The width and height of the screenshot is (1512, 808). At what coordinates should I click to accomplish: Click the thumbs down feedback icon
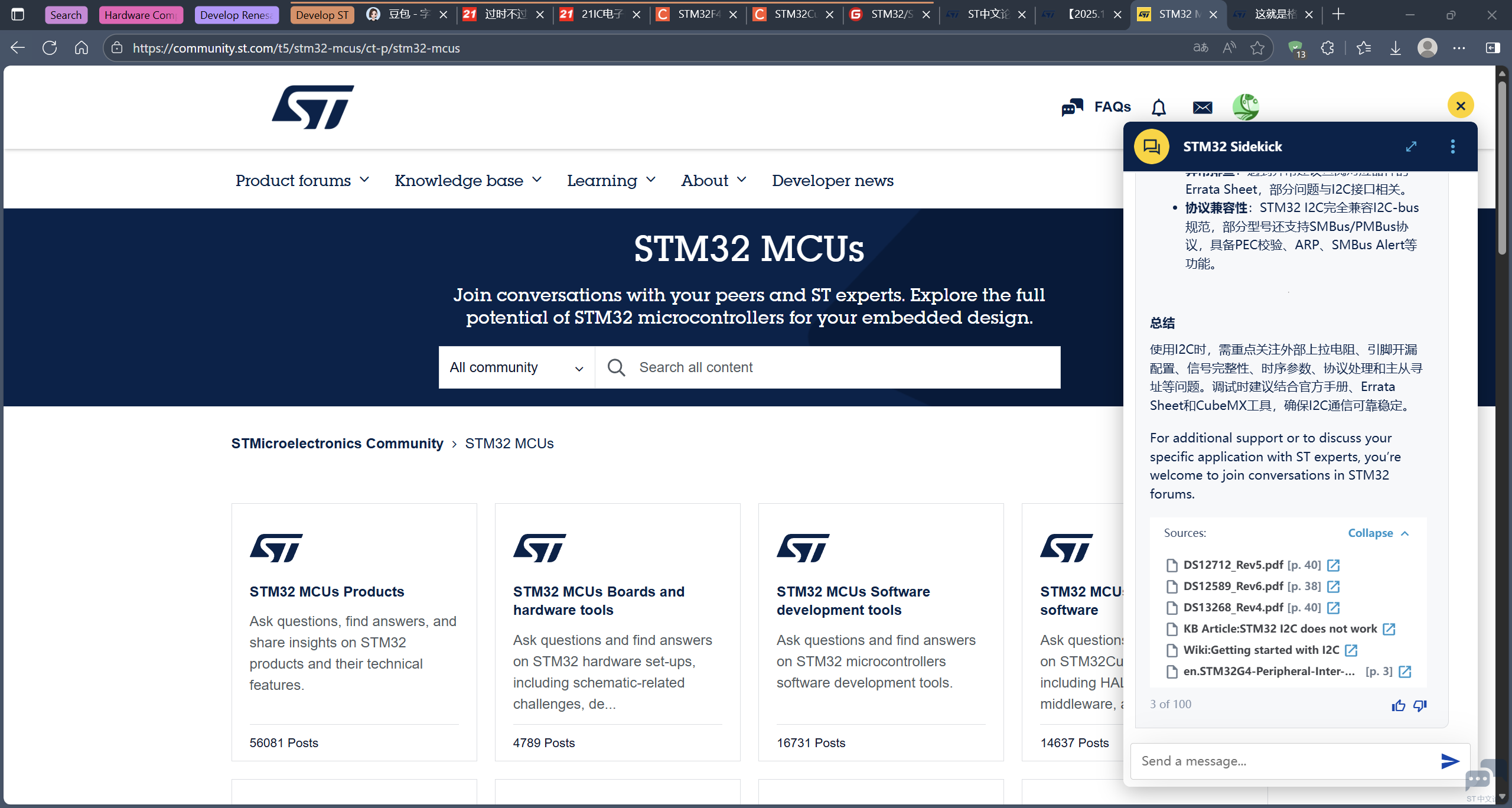tap(1420, 705)
